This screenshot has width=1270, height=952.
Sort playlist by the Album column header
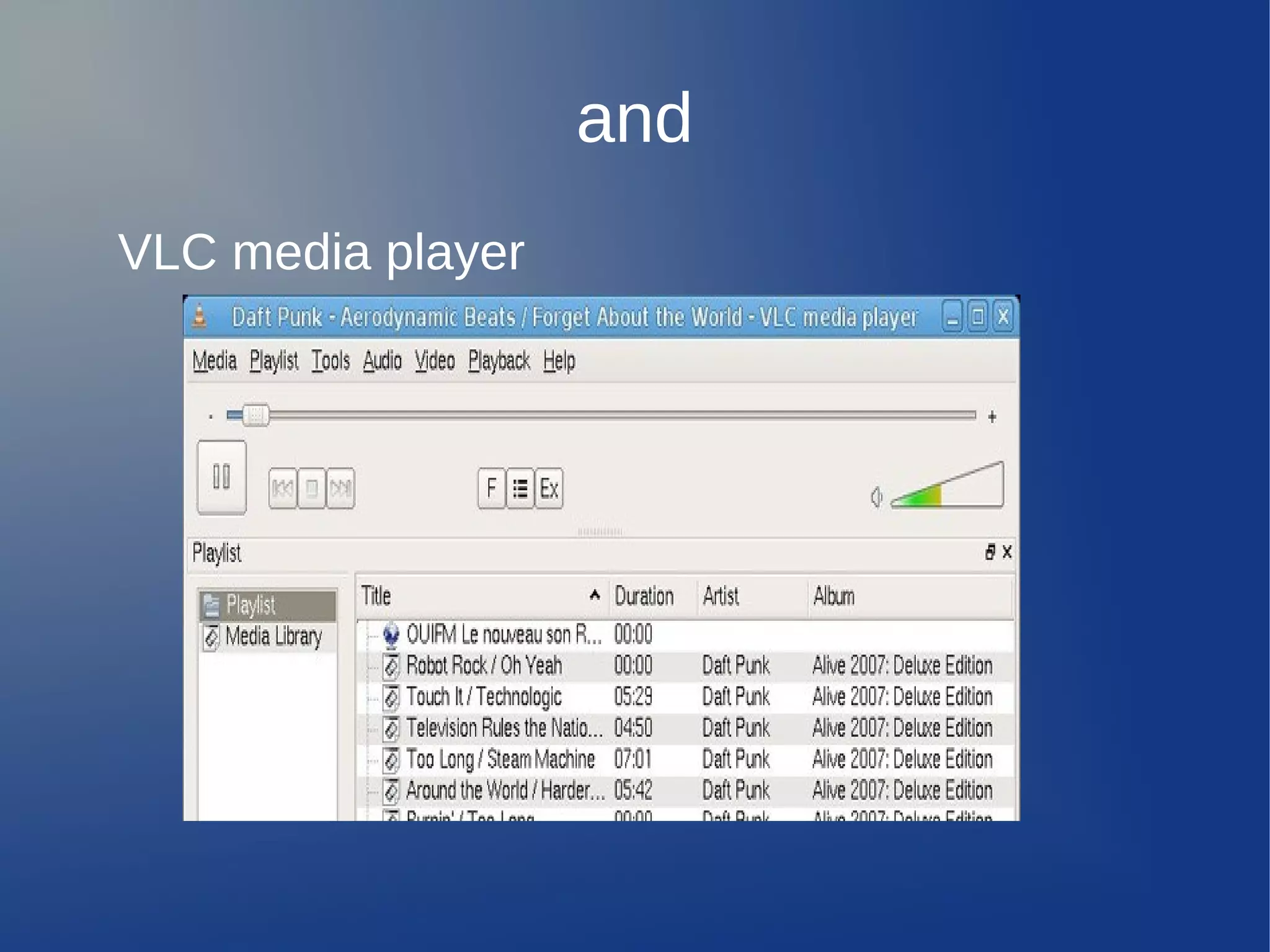click(833, 596)
